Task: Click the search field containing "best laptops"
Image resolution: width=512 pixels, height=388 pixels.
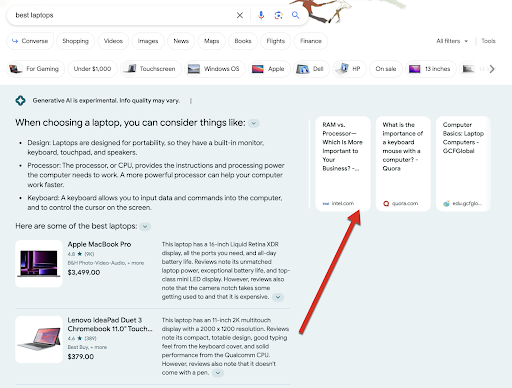Action: point(123,15)
